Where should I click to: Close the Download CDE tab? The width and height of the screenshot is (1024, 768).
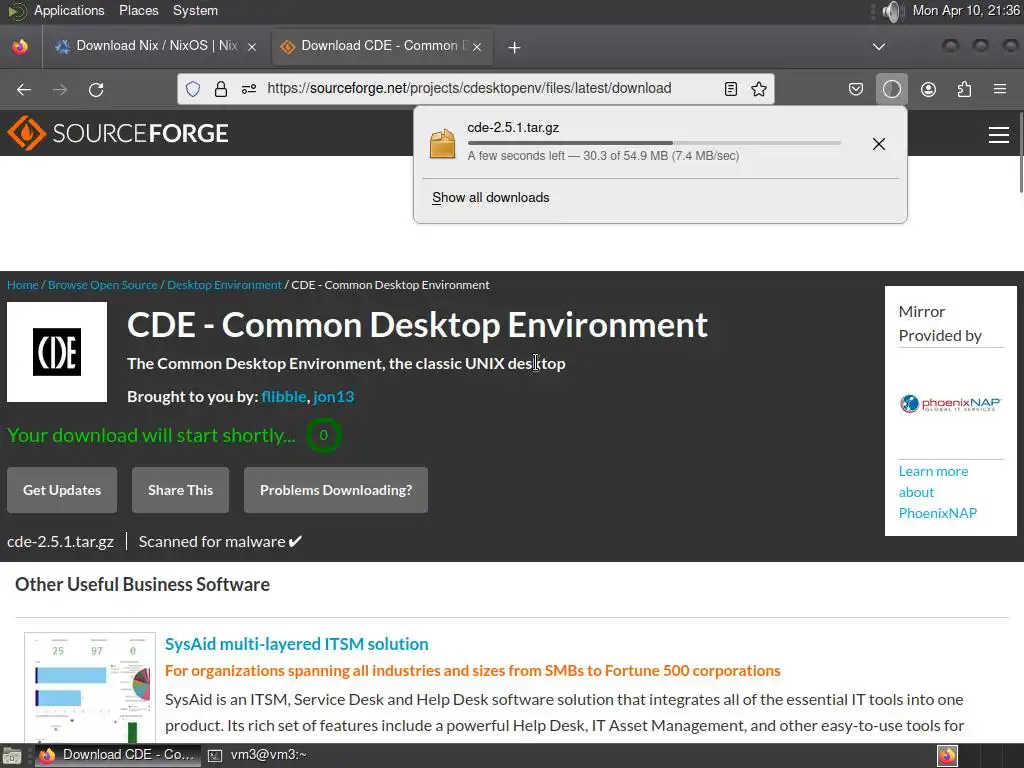477,46
